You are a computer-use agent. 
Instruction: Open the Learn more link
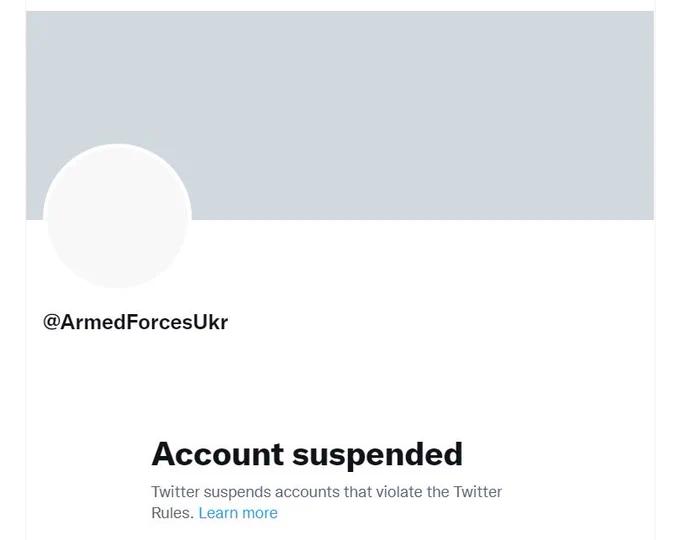pos(238,513)
